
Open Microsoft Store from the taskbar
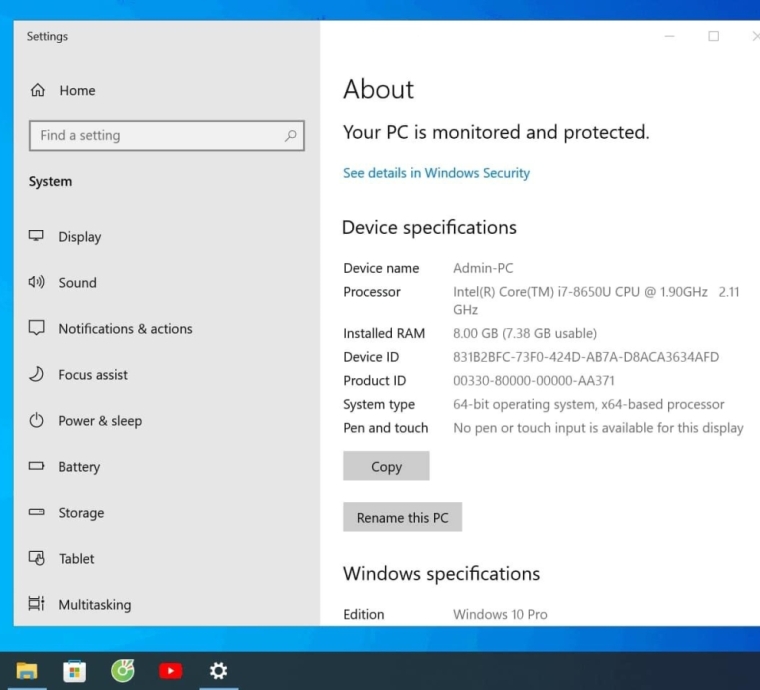point(75,671)
